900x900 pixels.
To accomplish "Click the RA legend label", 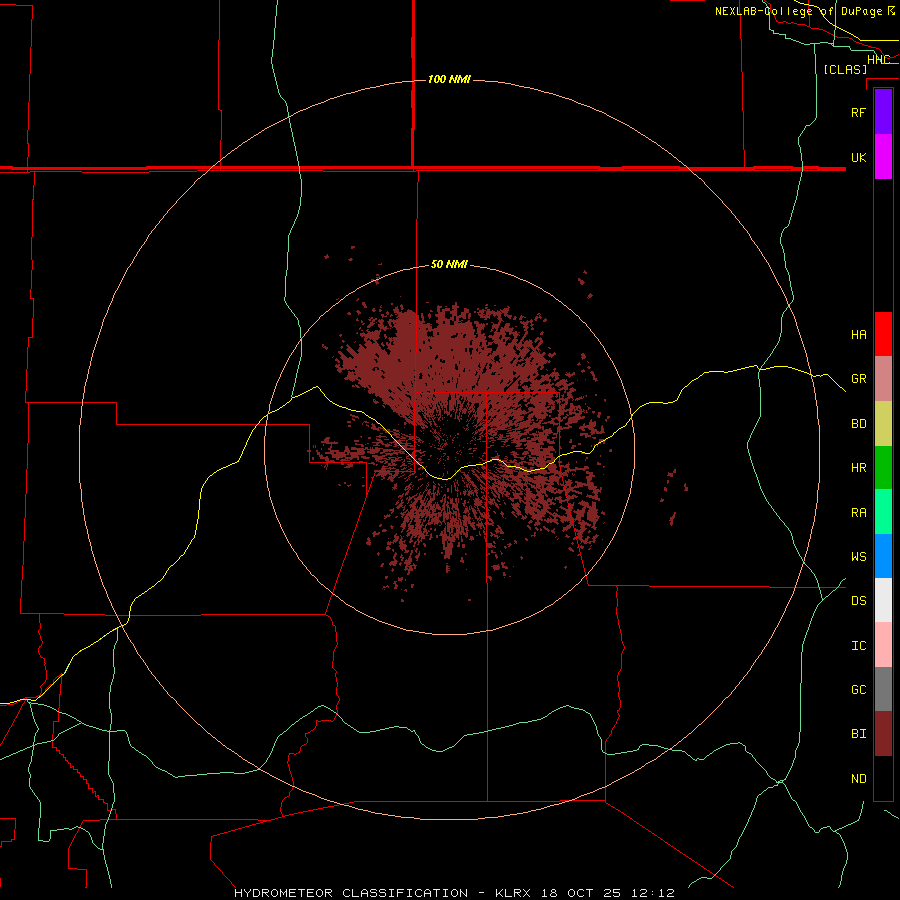I will tap(858, 513).
